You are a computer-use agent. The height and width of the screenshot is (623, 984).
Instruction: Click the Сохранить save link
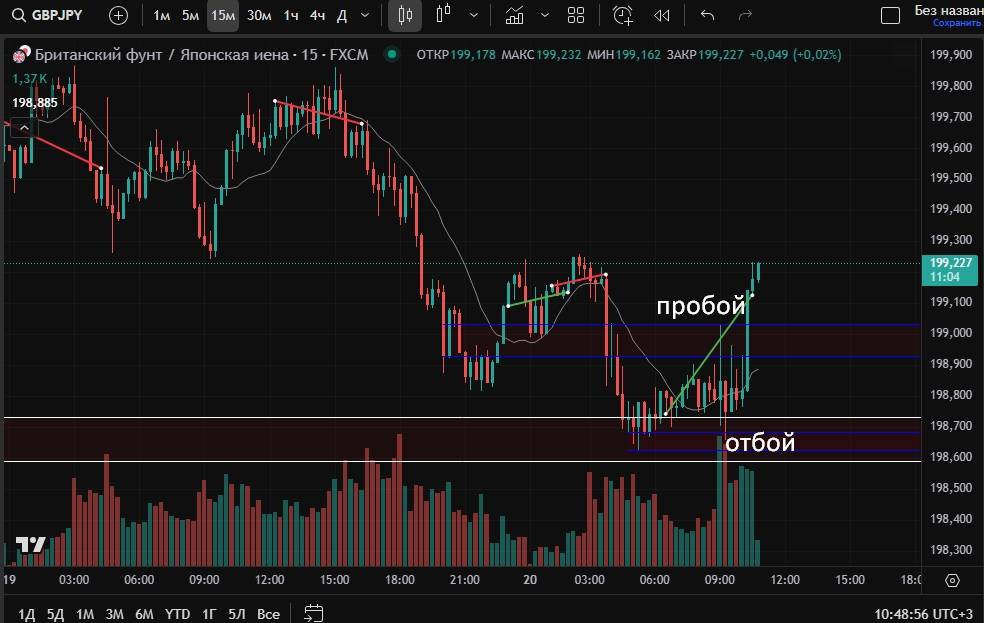[957, 23]
